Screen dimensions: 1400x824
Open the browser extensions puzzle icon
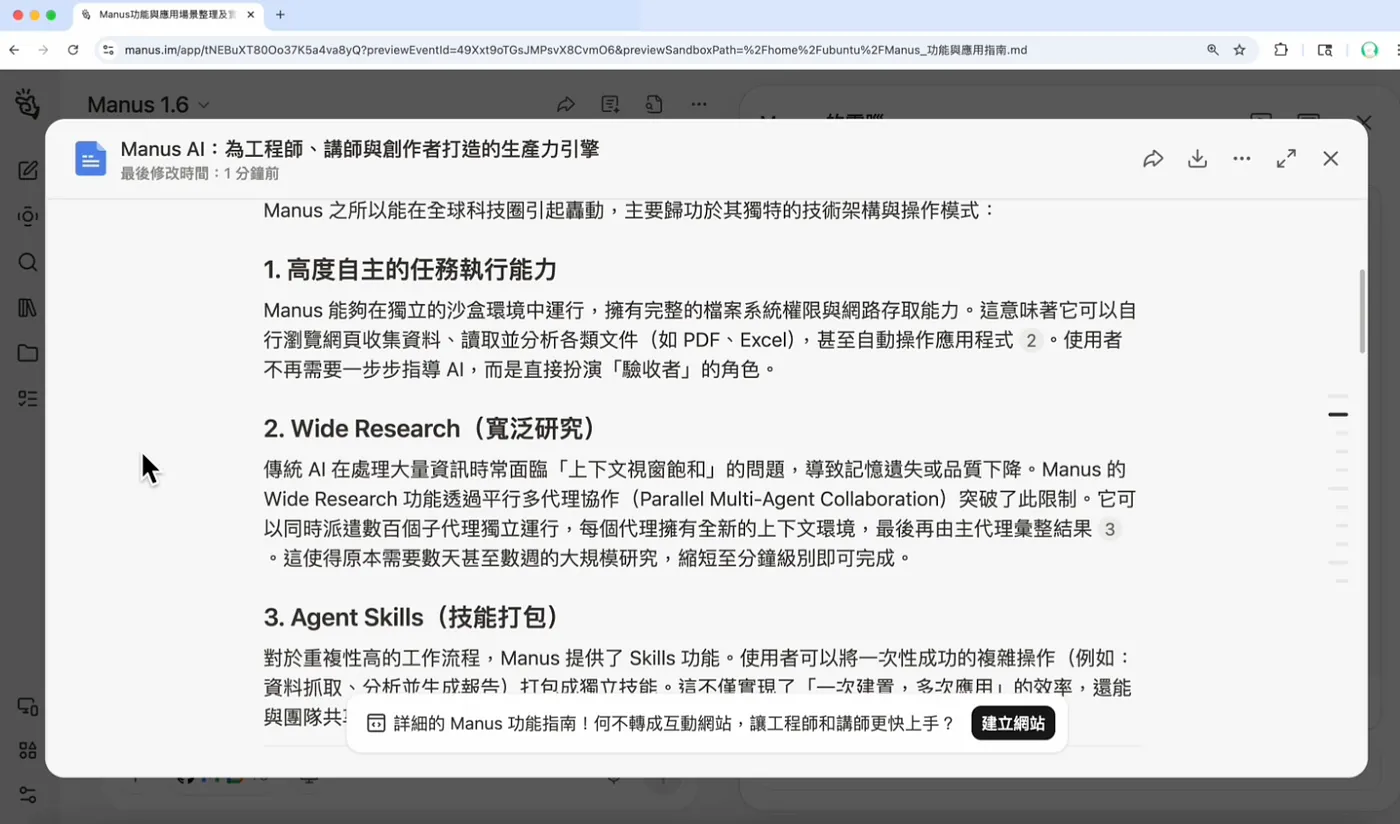[1281, 50]
